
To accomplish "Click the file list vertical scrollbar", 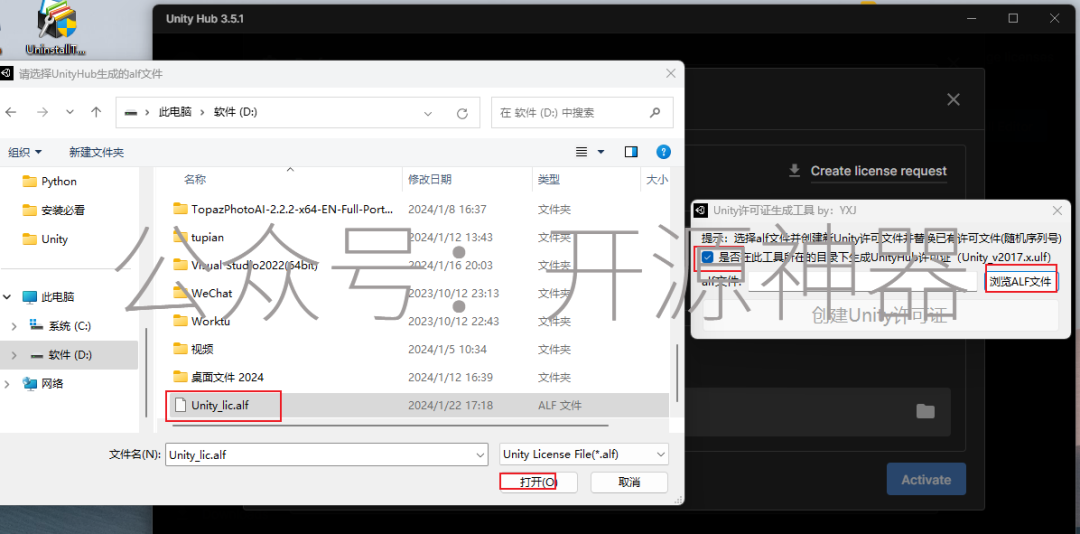I will pos(676,372).
